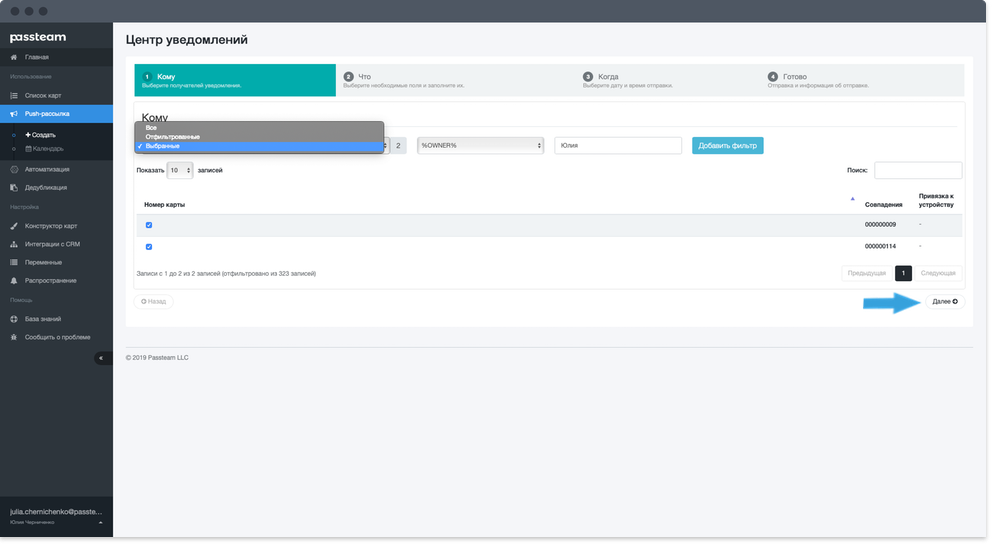Screen dimensions: 993x544
Task: Click the table icon beside Переменные
Action: (14, 263)
